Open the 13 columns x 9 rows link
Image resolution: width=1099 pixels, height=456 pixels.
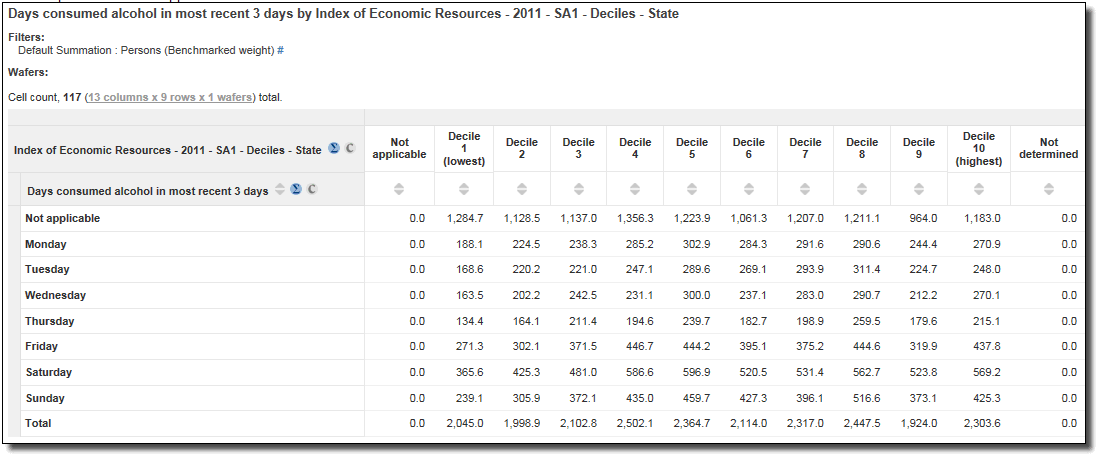170,97
